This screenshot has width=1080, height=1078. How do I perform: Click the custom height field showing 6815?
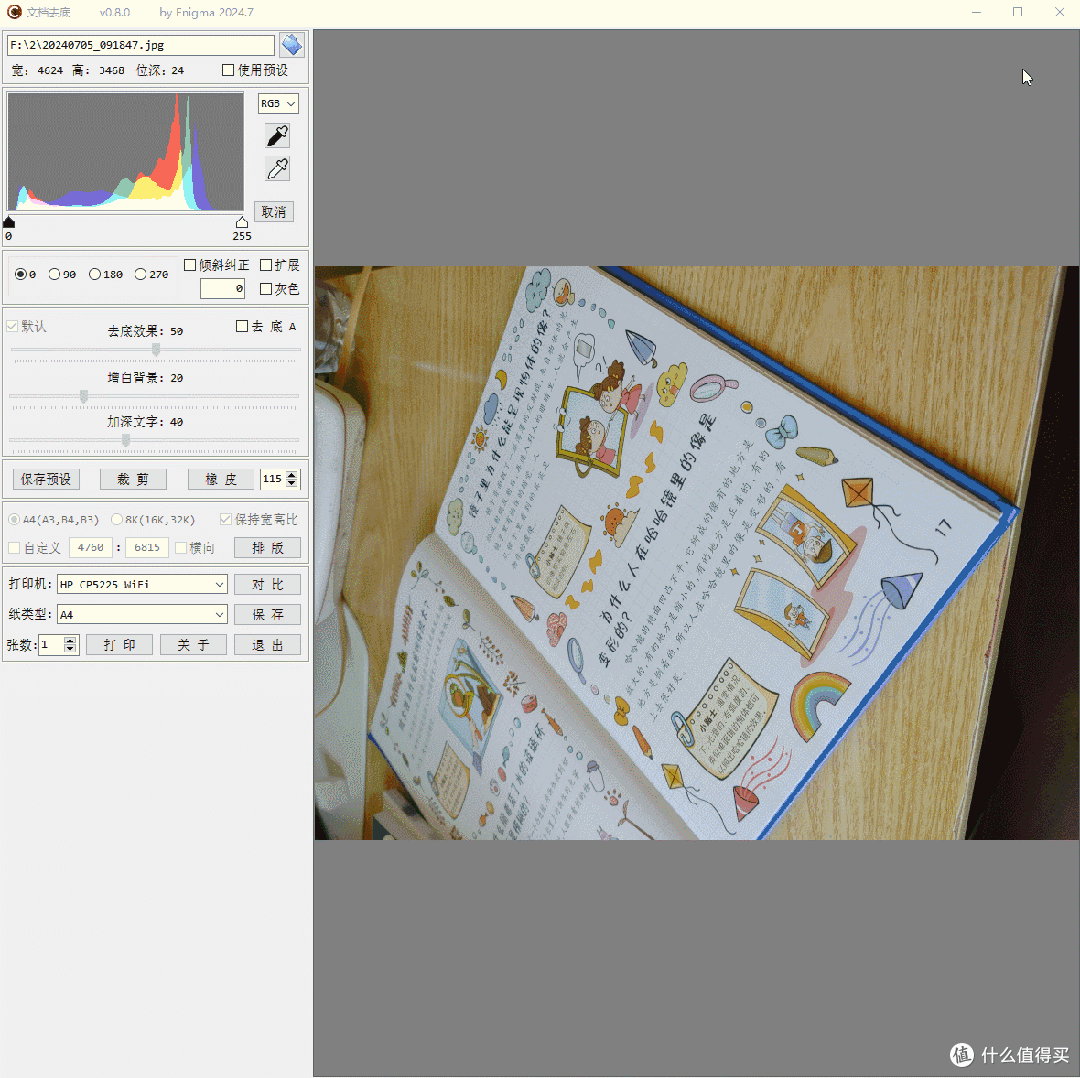(x=147, y=548)
